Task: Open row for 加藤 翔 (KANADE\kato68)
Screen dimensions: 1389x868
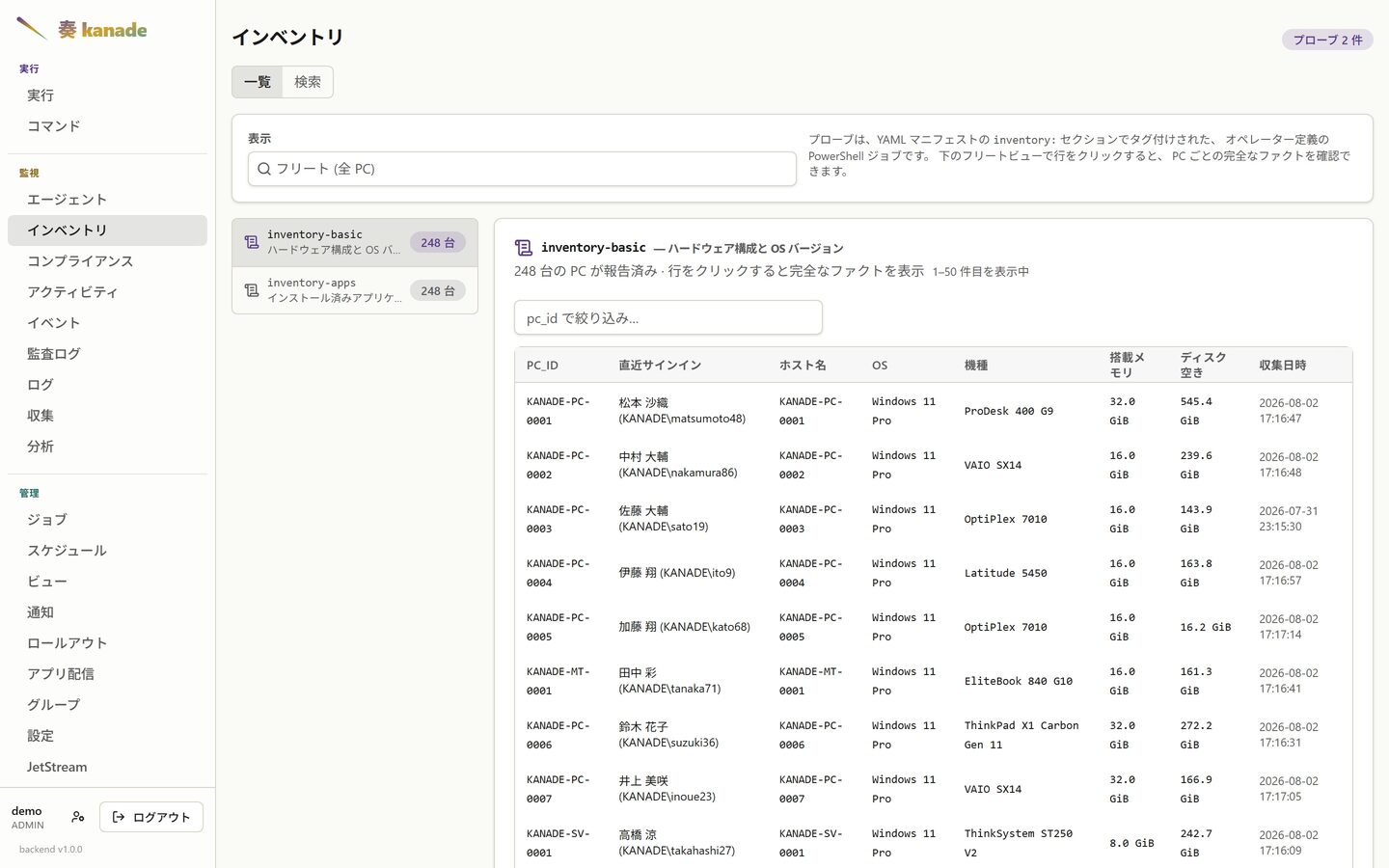Action: coord(933,627)
